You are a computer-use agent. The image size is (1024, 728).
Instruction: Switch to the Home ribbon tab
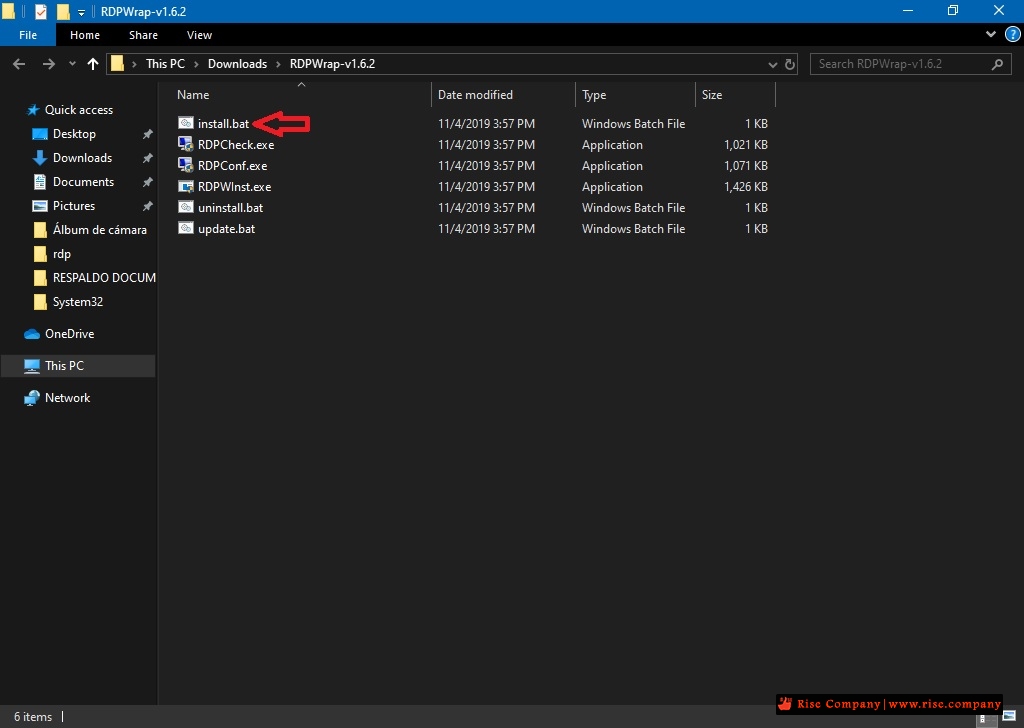pyautogui.click(x=85, y=35)
